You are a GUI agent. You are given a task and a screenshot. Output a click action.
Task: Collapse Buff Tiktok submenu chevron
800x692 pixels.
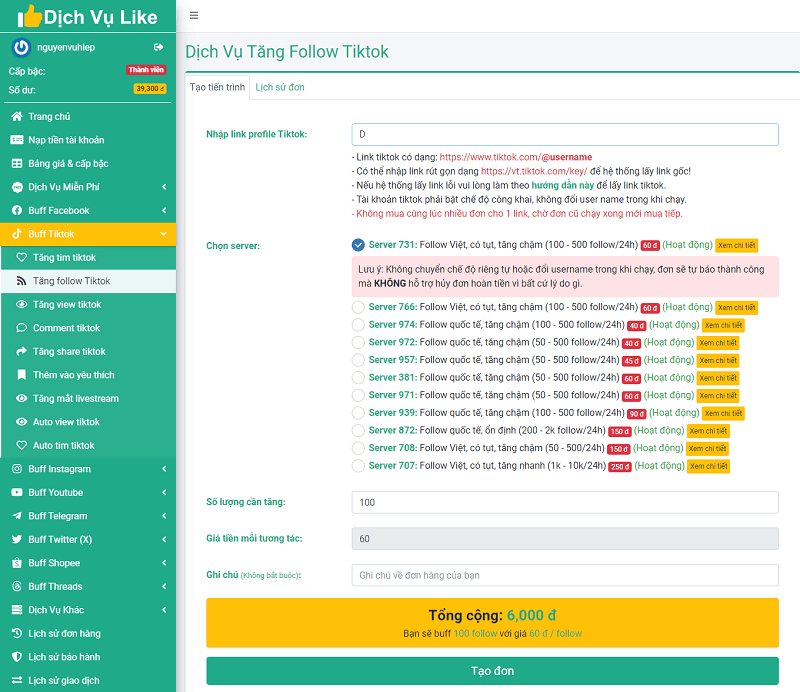[164, 234]
